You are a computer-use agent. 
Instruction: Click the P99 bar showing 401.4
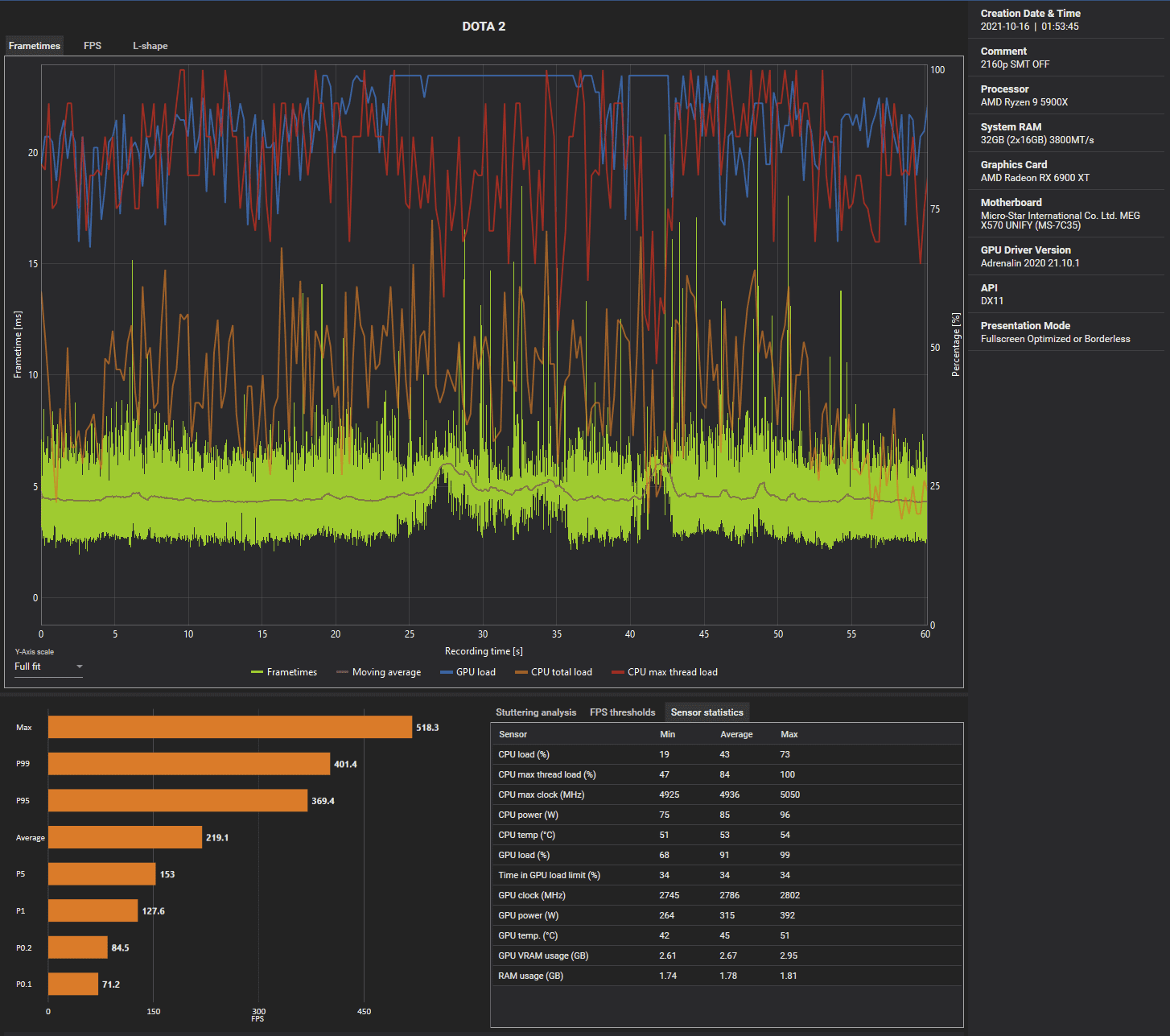tap(189, 764)
